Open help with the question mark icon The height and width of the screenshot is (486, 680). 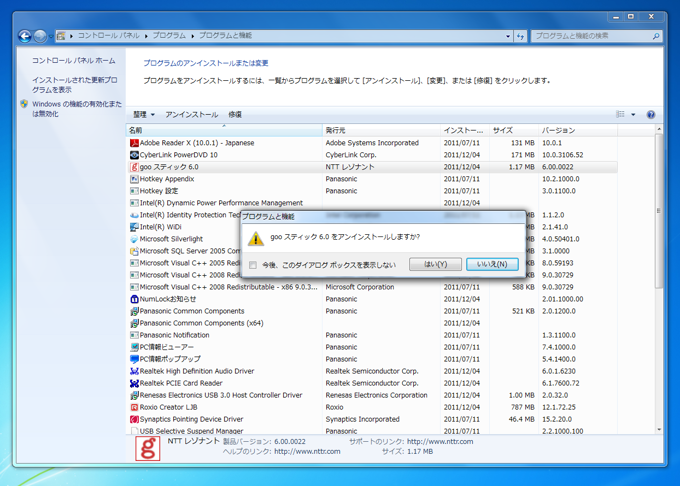(x=651, y=114)
